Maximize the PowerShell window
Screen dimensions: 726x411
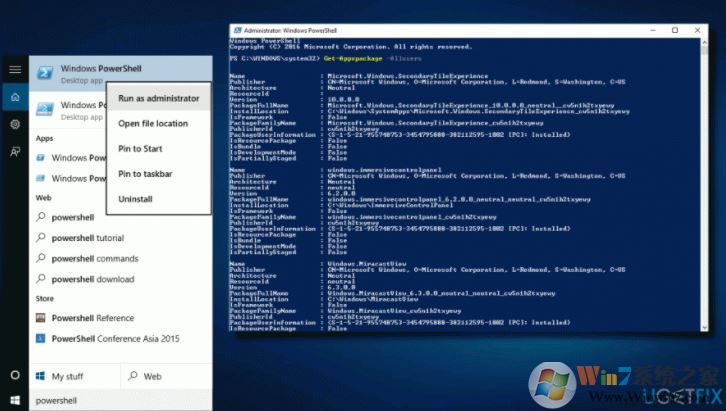675,30
